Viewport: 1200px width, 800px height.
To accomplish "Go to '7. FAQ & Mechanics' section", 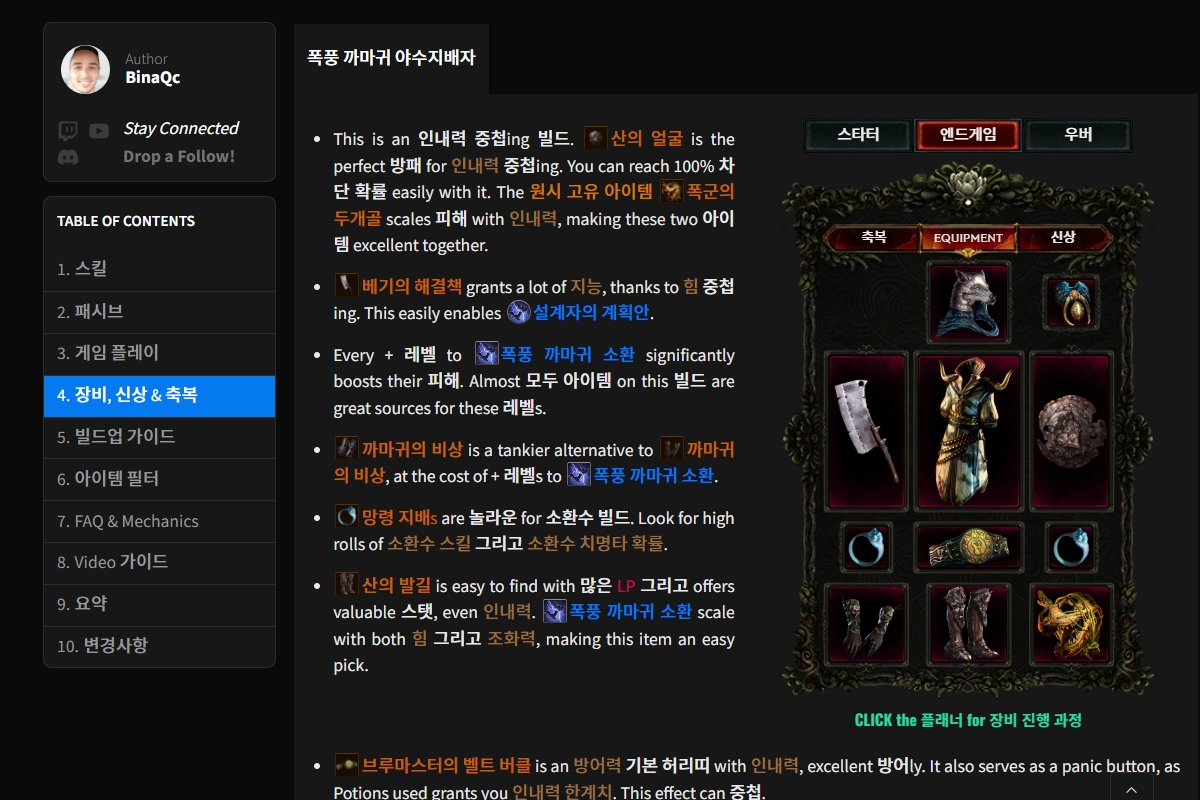I will pos(159,521).
